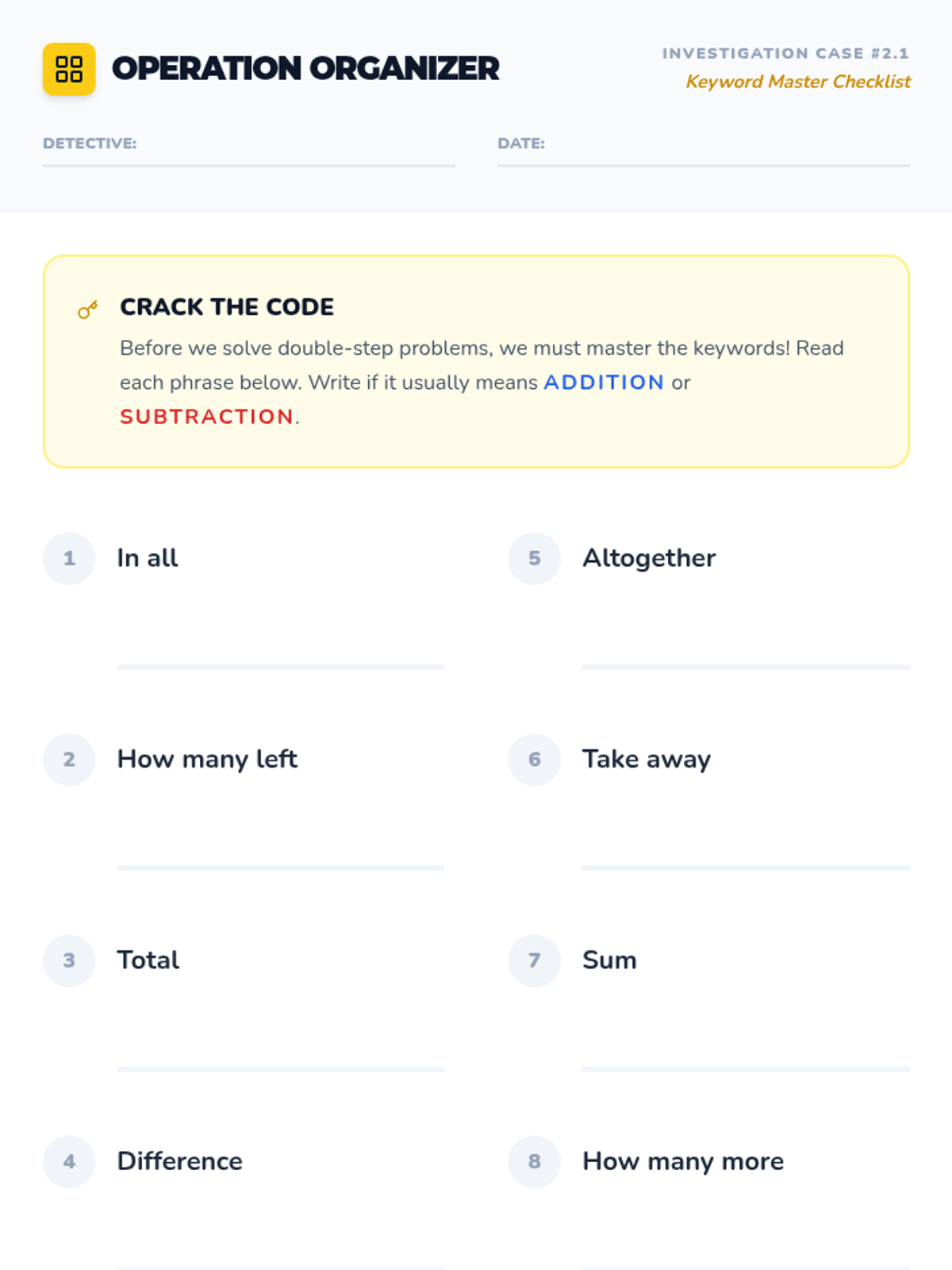952x1270 pixels.
Task: Click the blue ADDITION keyword
Action: (604, 383)
